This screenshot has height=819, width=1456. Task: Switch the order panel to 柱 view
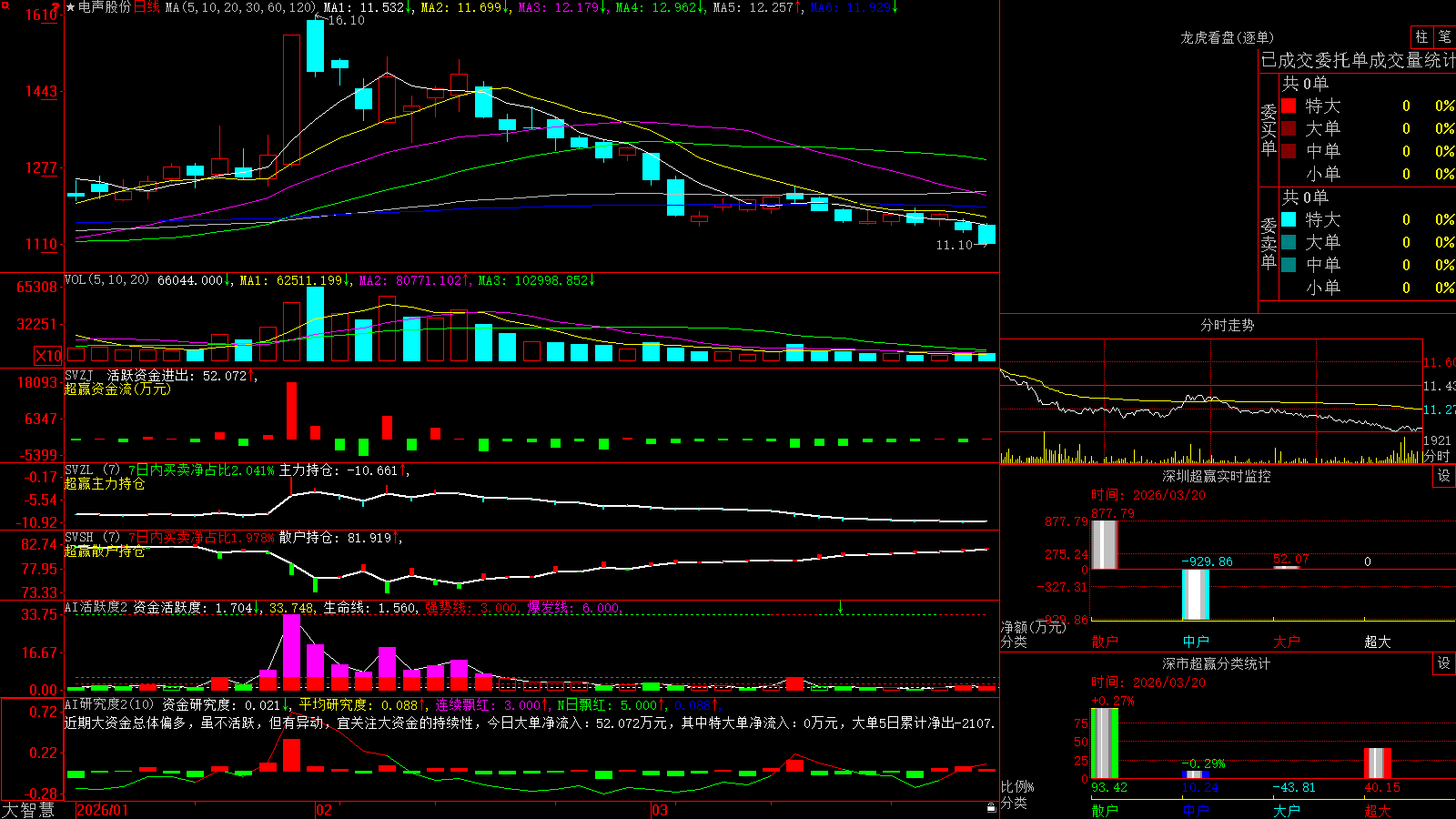(1421, 36)
